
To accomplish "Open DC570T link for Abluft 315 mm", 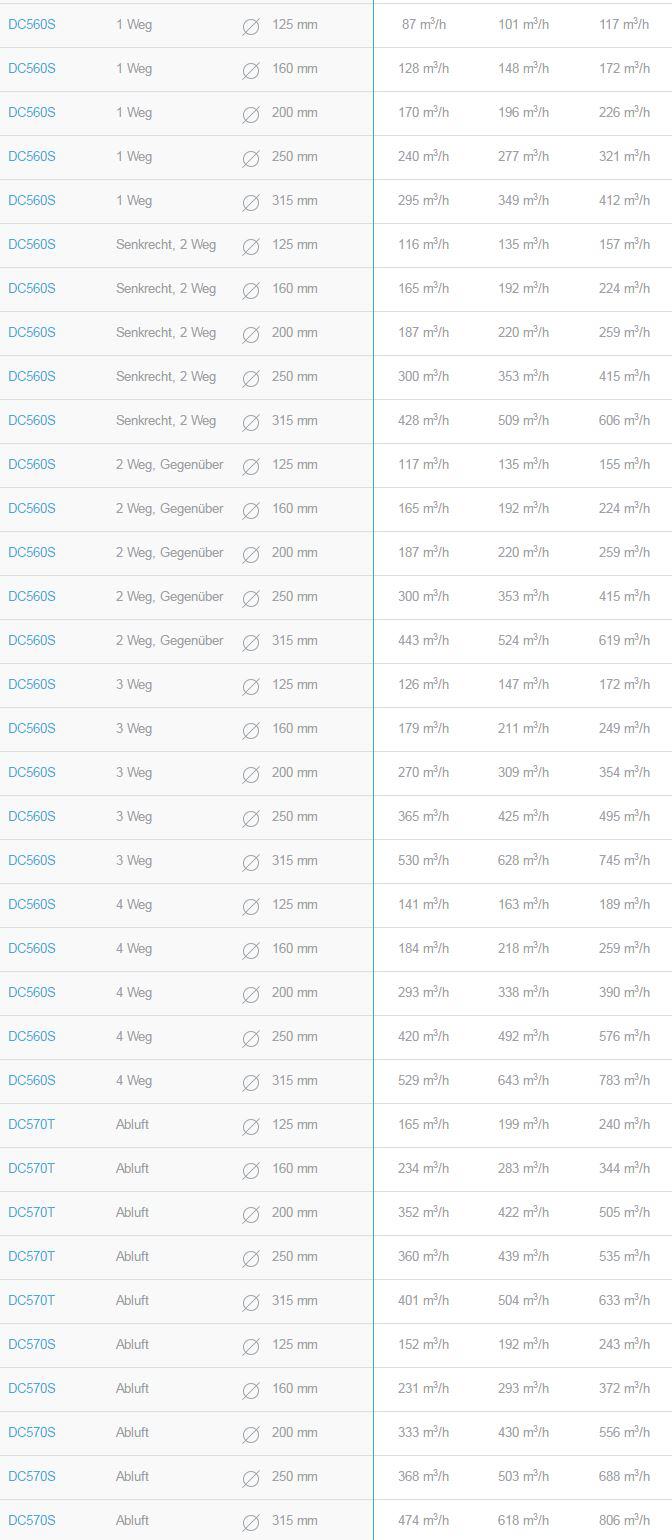I will [32, 1300].
